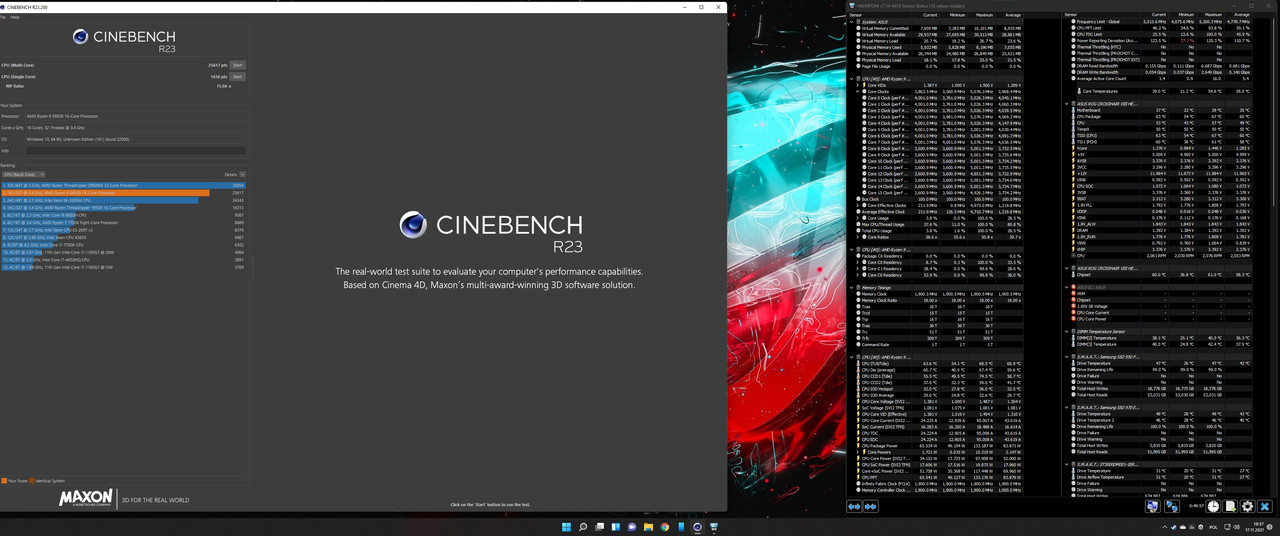This screenshot has width=1280, height=536.
Task: Open the POL language indicator in tray
Action: [x=1214, y=527]
